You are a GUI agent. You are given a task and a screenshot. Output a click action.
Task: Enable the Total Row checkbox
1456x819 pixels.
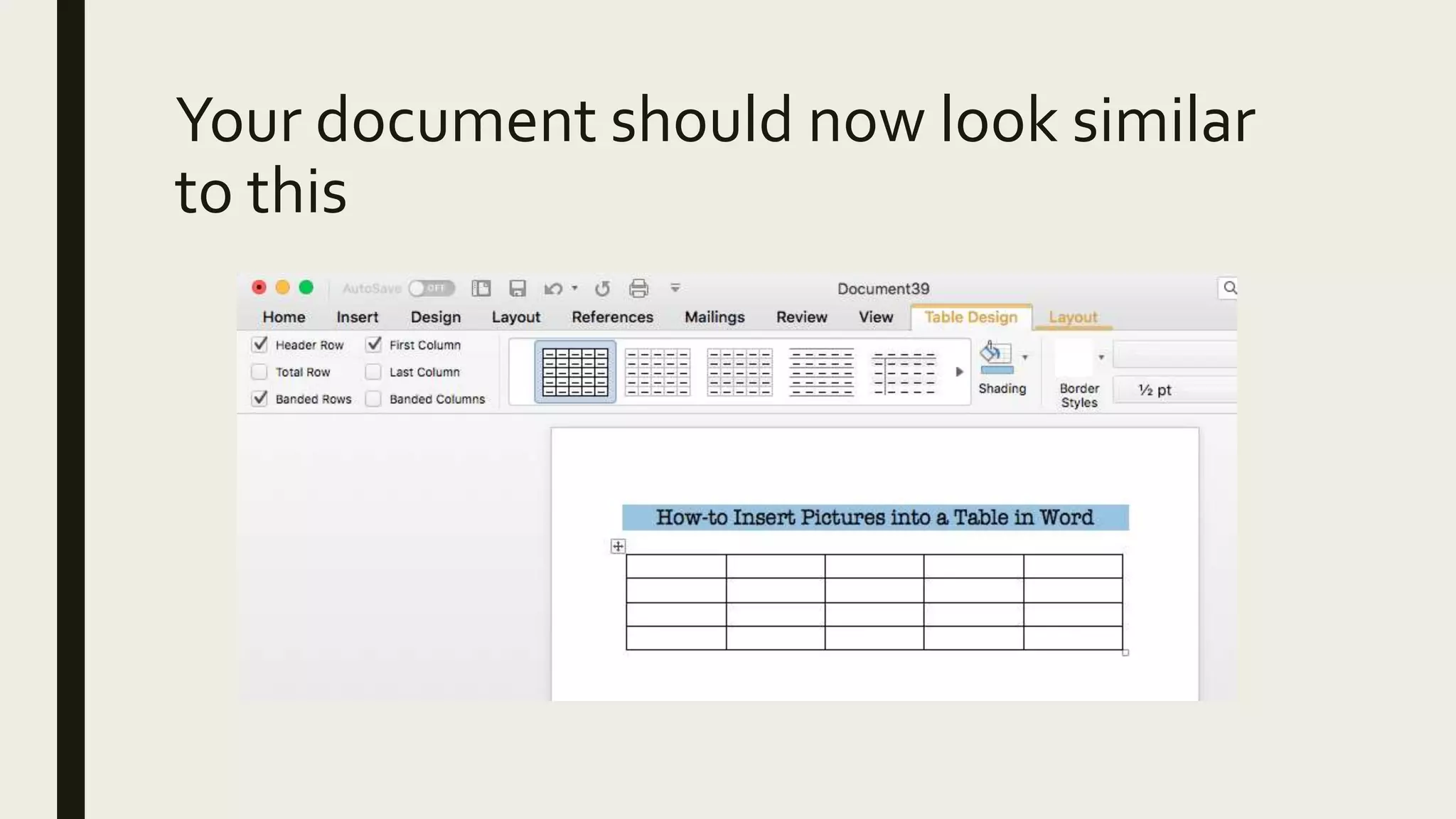coord(259,372)
